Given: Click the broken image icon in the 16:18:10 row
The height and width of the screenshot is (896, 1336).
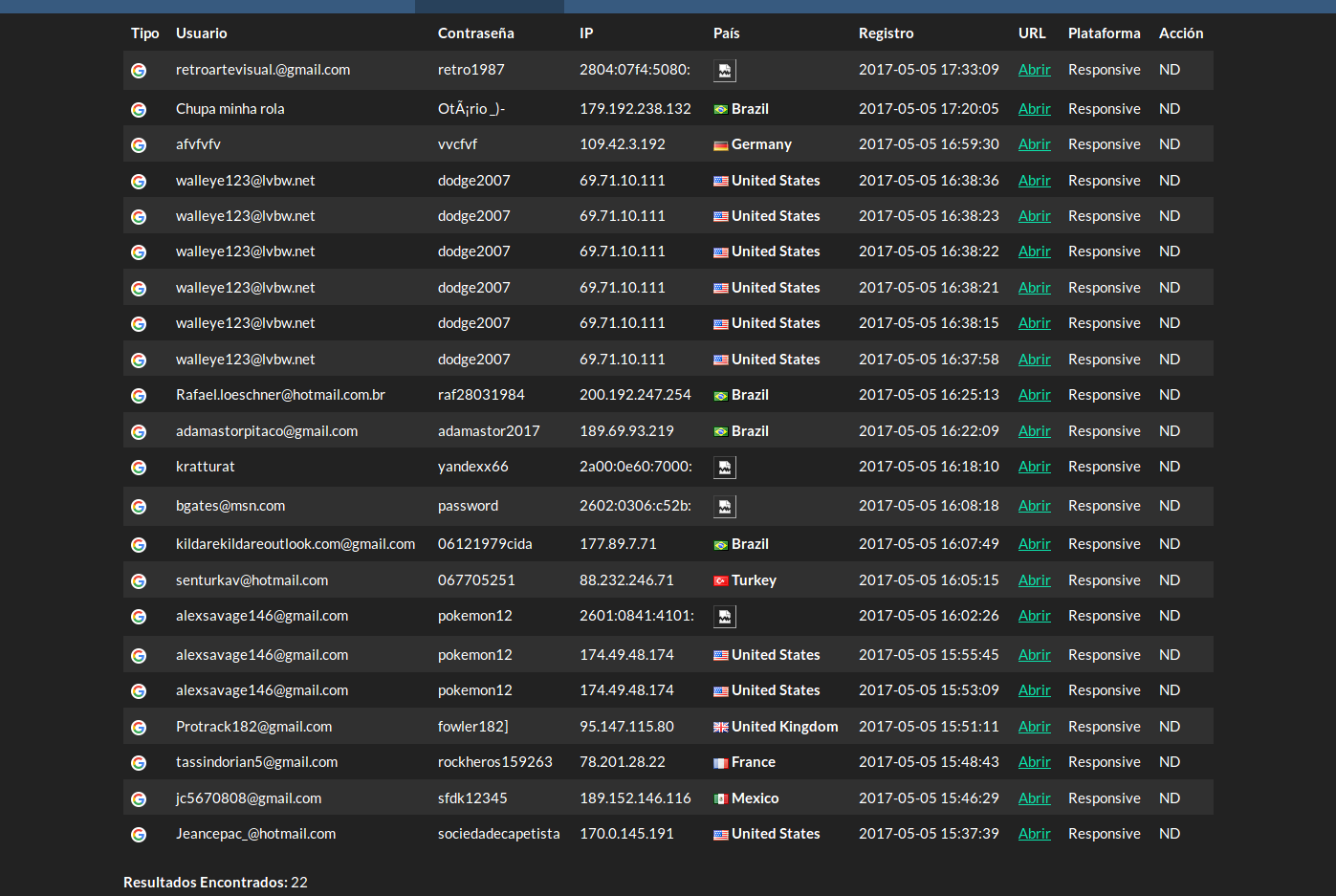Looking at the screenshot, I should (725, 468).
